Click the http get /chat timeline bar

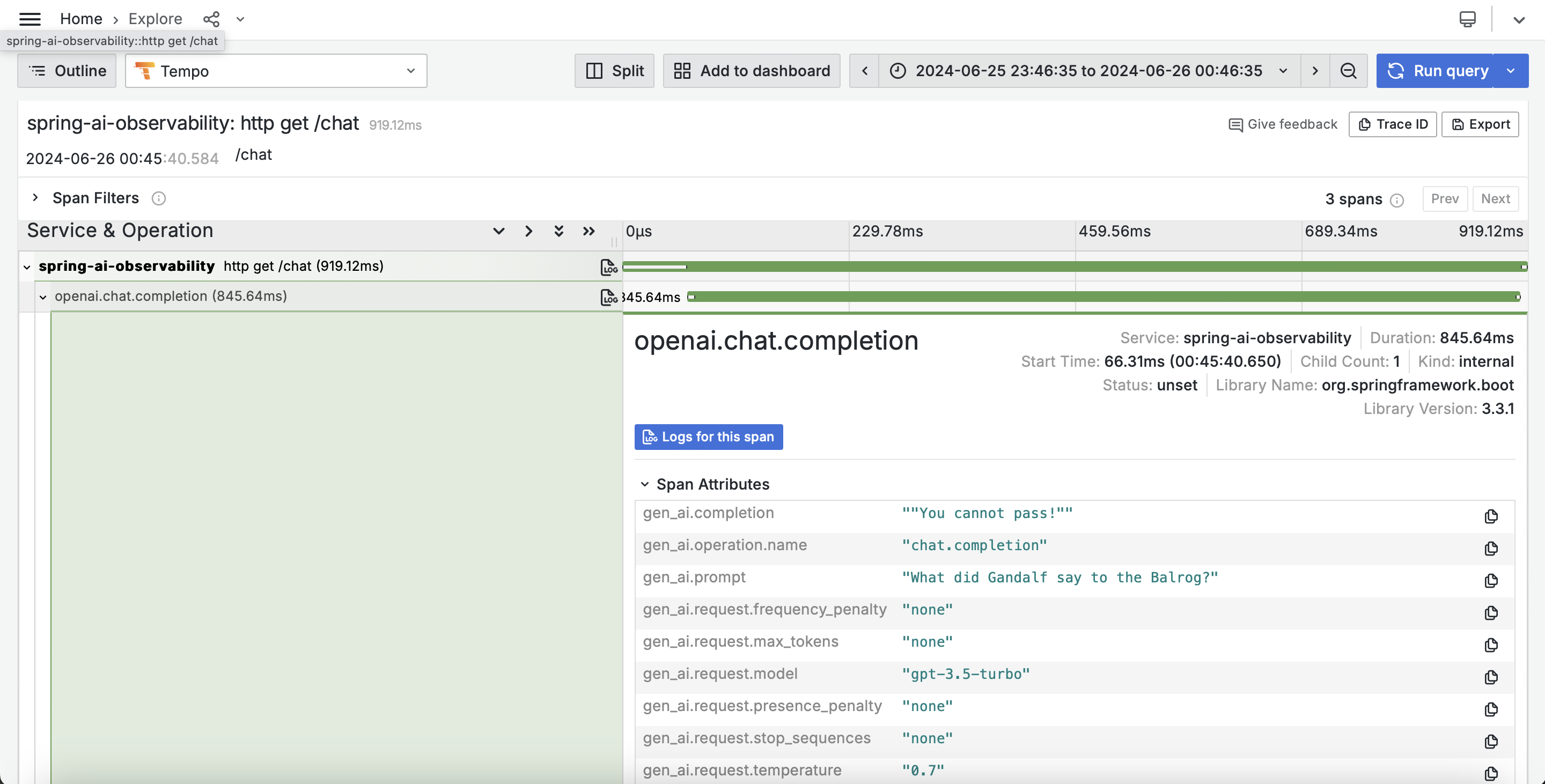coord(1074,267)
